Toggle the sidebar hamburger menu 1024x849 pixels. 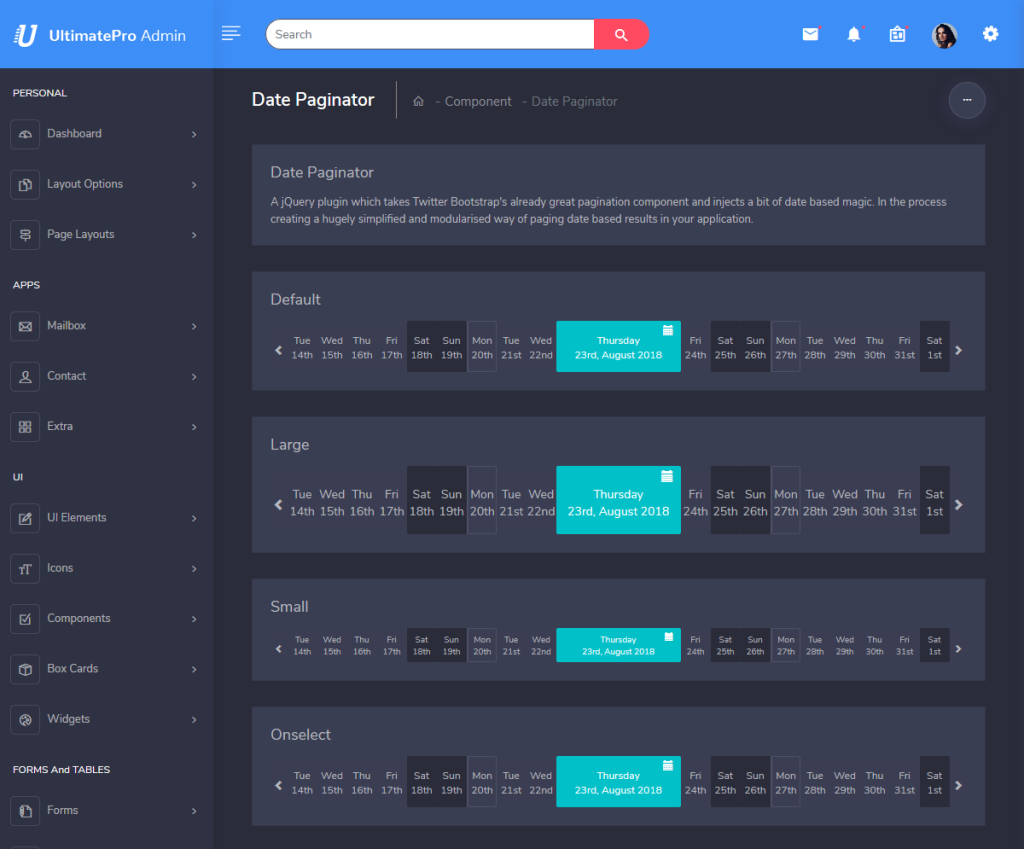(231, 33)
